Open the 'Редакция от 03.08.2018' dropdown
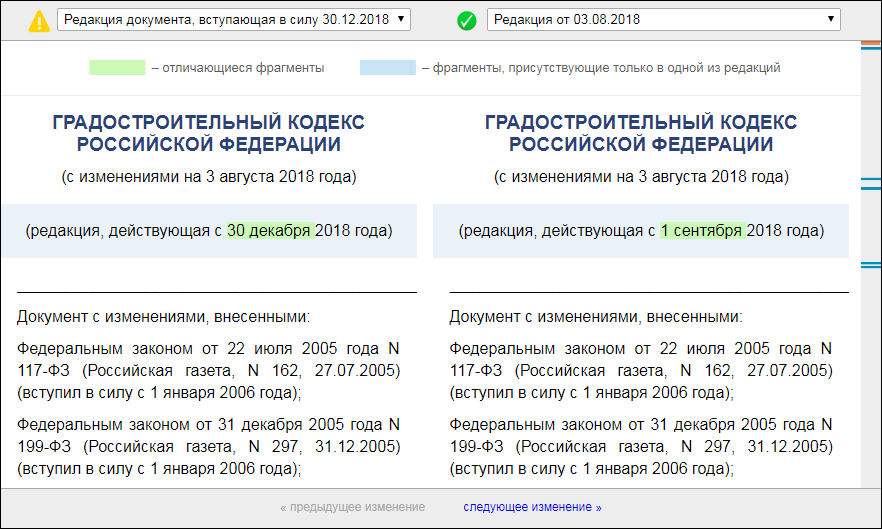The height and width of the screenshot is (529, 882). click(x=663, y=19)
